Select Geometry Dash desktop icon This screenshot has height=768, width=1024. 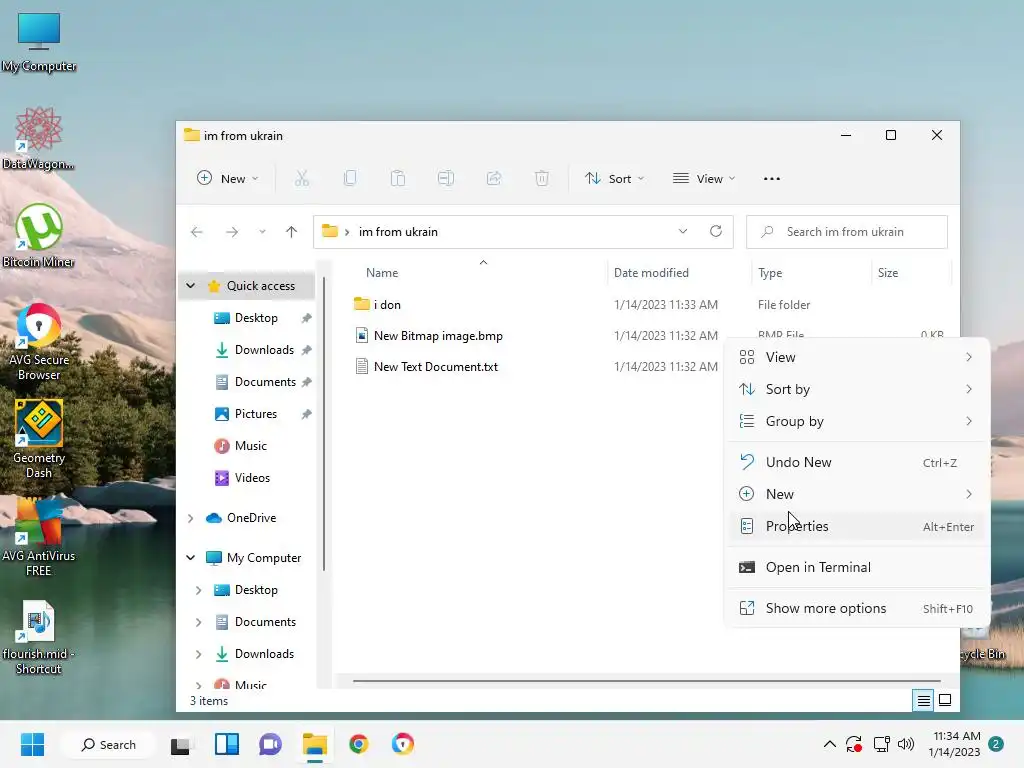[x=39, y=439]
